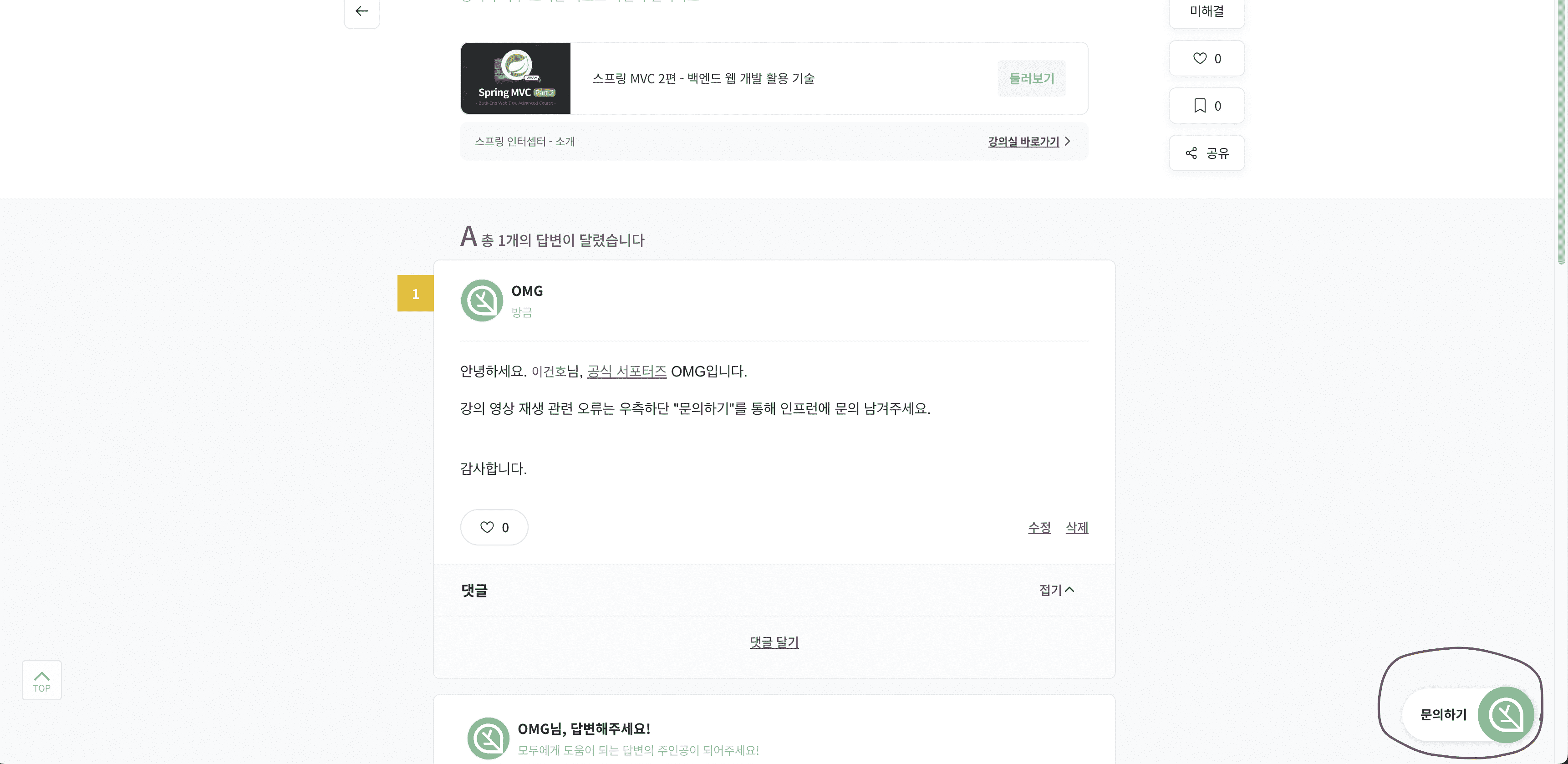Screen dimensions: 1568x764
Task: Collapse comments with the 접기 toggle
Action: point(1057,590)
